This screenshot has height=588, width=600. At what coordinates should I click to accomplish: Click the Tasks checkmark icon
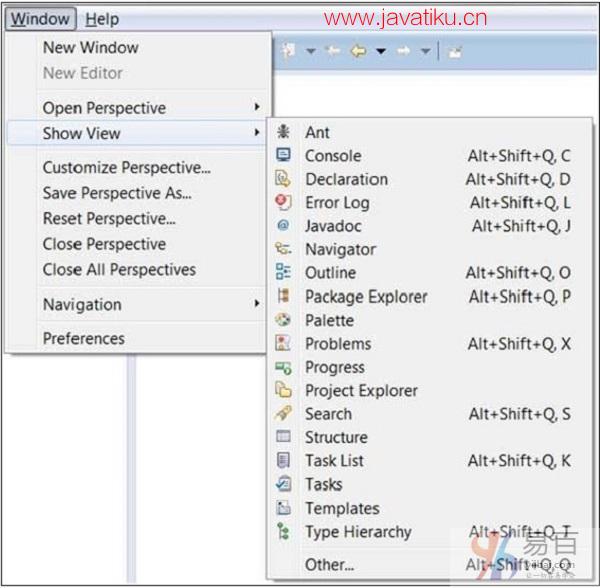coord(284,484)
